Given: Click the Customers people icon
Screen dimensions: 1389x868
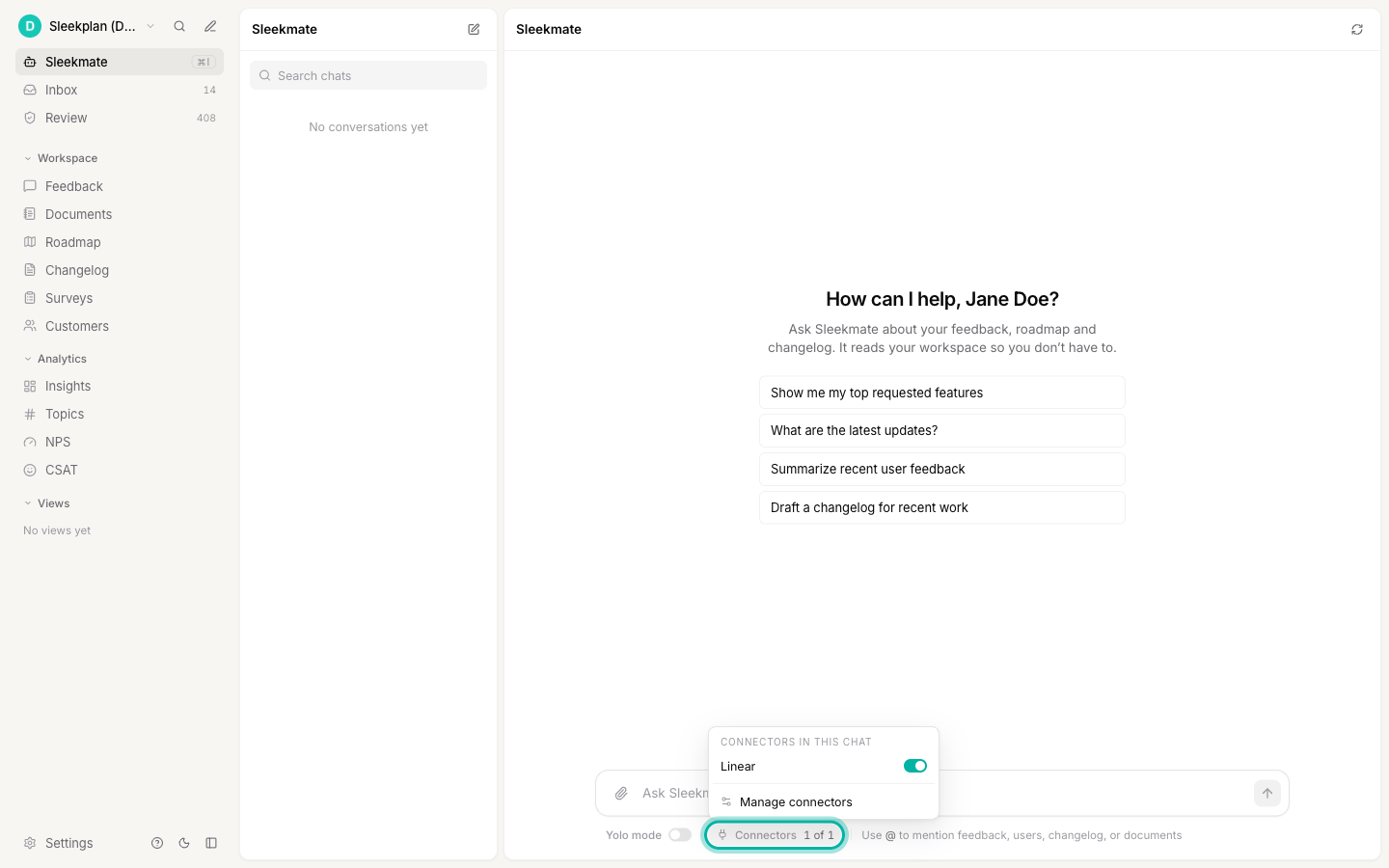Looking at the screenshot, I should (30, 326).
